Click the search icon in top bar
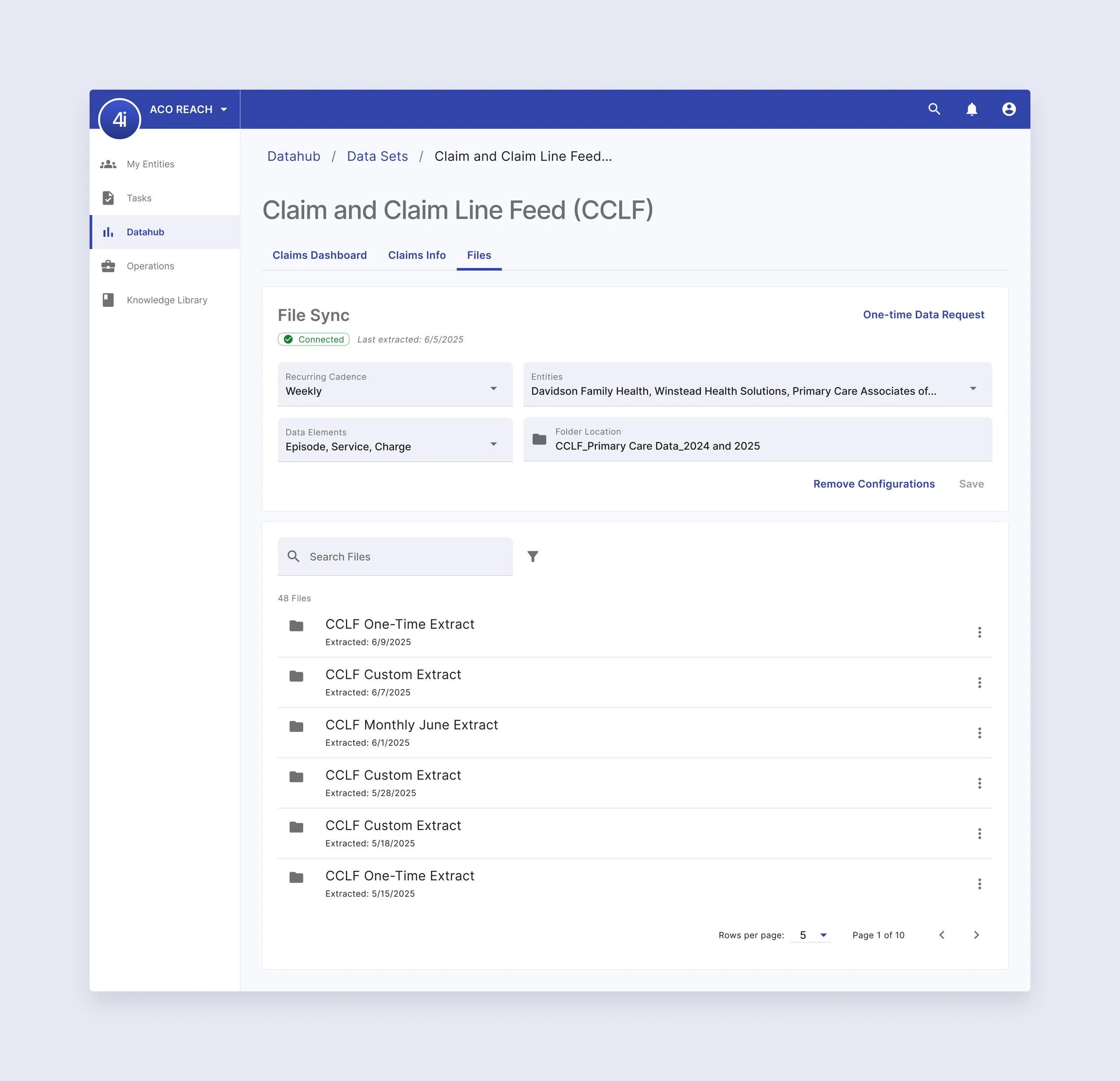1120x1081 pixels. click(934, 109)
